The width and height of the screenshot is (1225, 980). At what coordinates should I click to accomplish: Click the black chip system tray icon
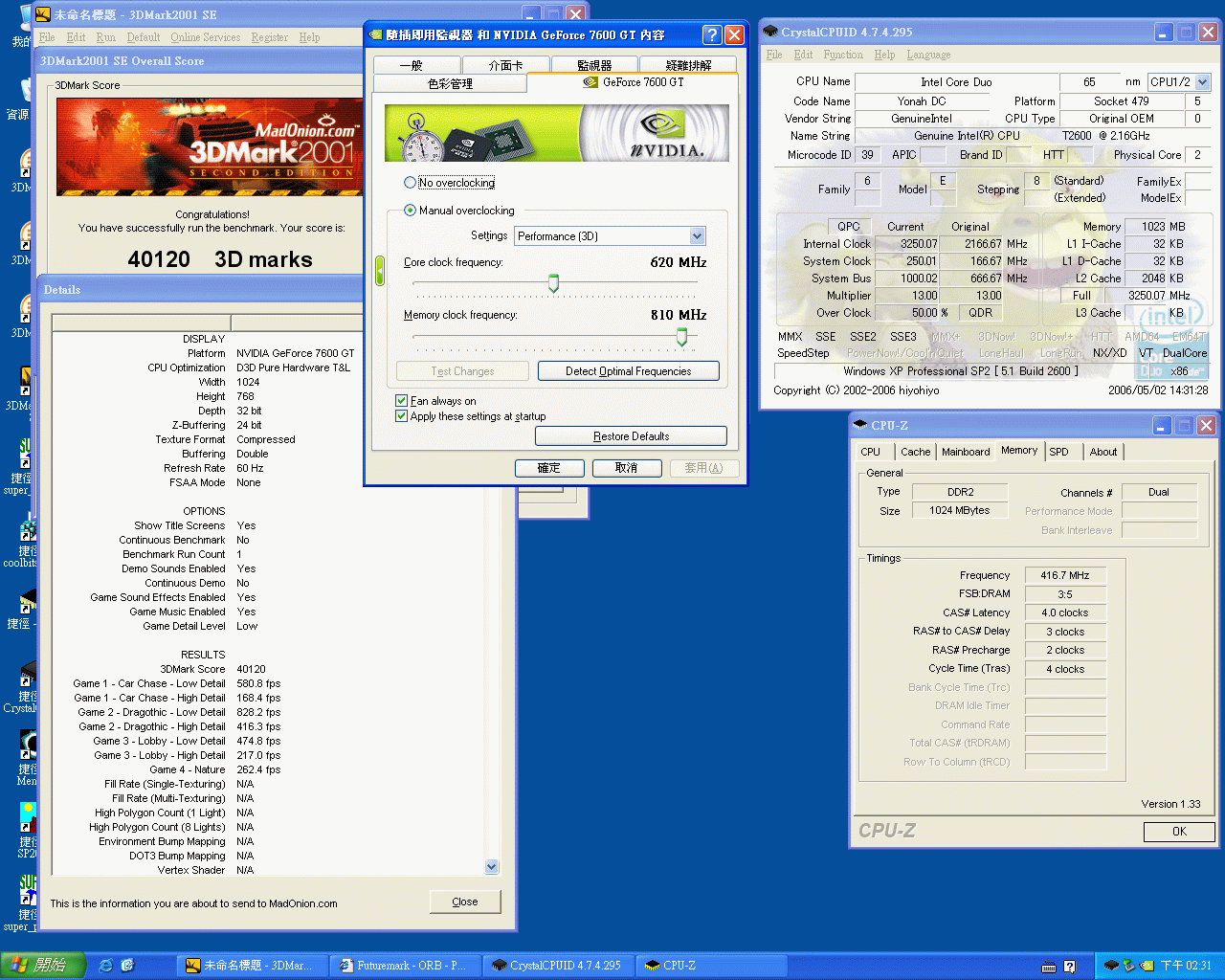pyautogui.click(x=1111, y=966)
